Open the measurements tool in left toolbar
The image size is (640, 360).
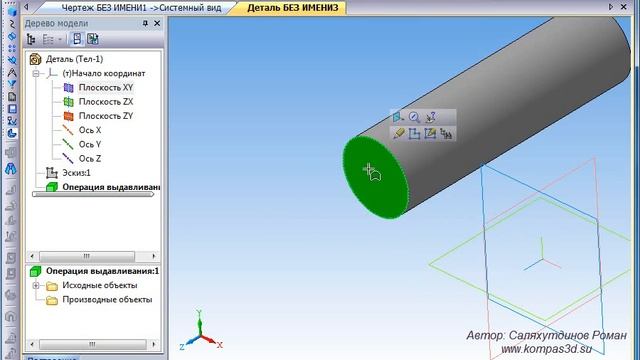pyautogui.click(x=11, y=121)
